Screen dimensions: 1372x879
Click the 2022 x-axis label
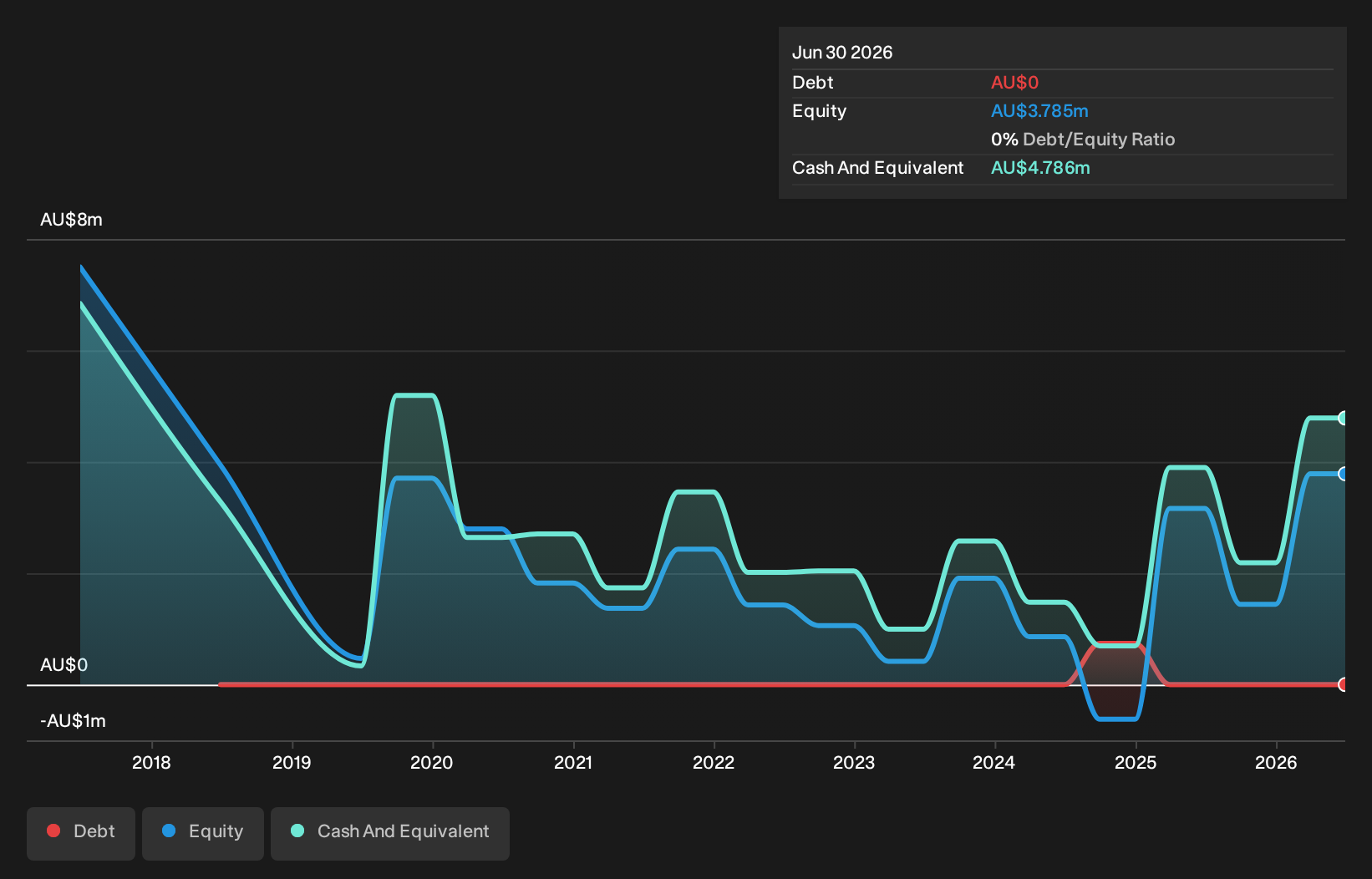714,762
